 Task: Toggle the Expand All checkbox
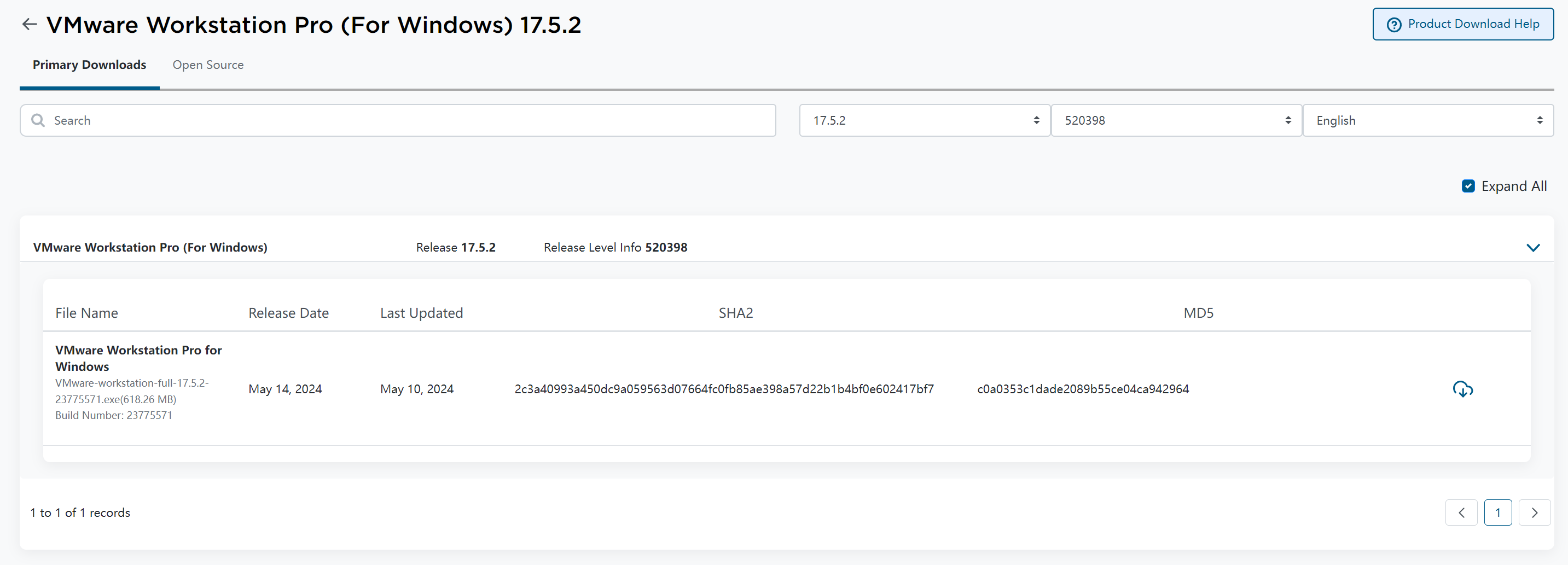click(1468, 187)
